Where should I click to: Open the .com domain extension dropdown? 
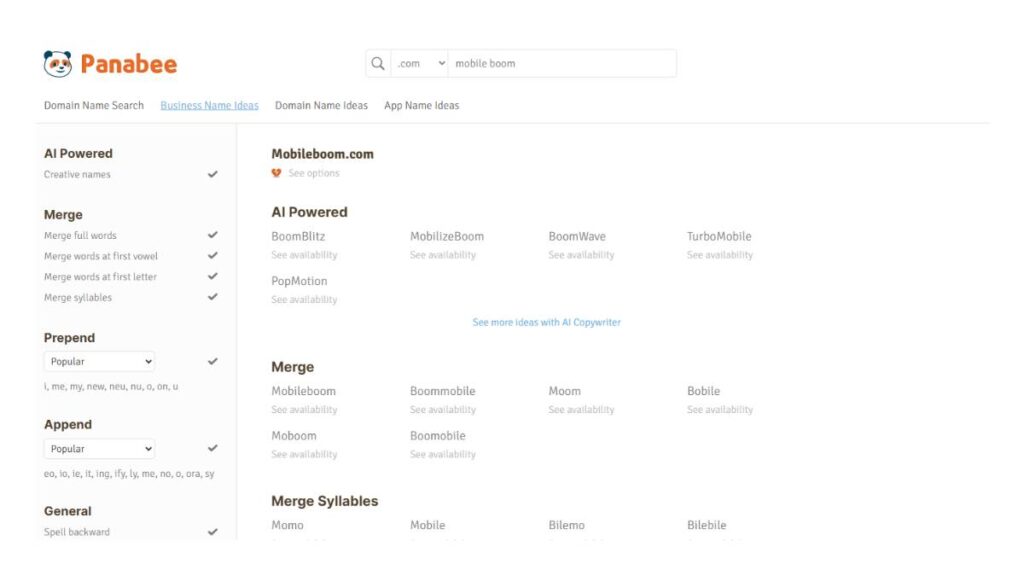pos(419,63)
